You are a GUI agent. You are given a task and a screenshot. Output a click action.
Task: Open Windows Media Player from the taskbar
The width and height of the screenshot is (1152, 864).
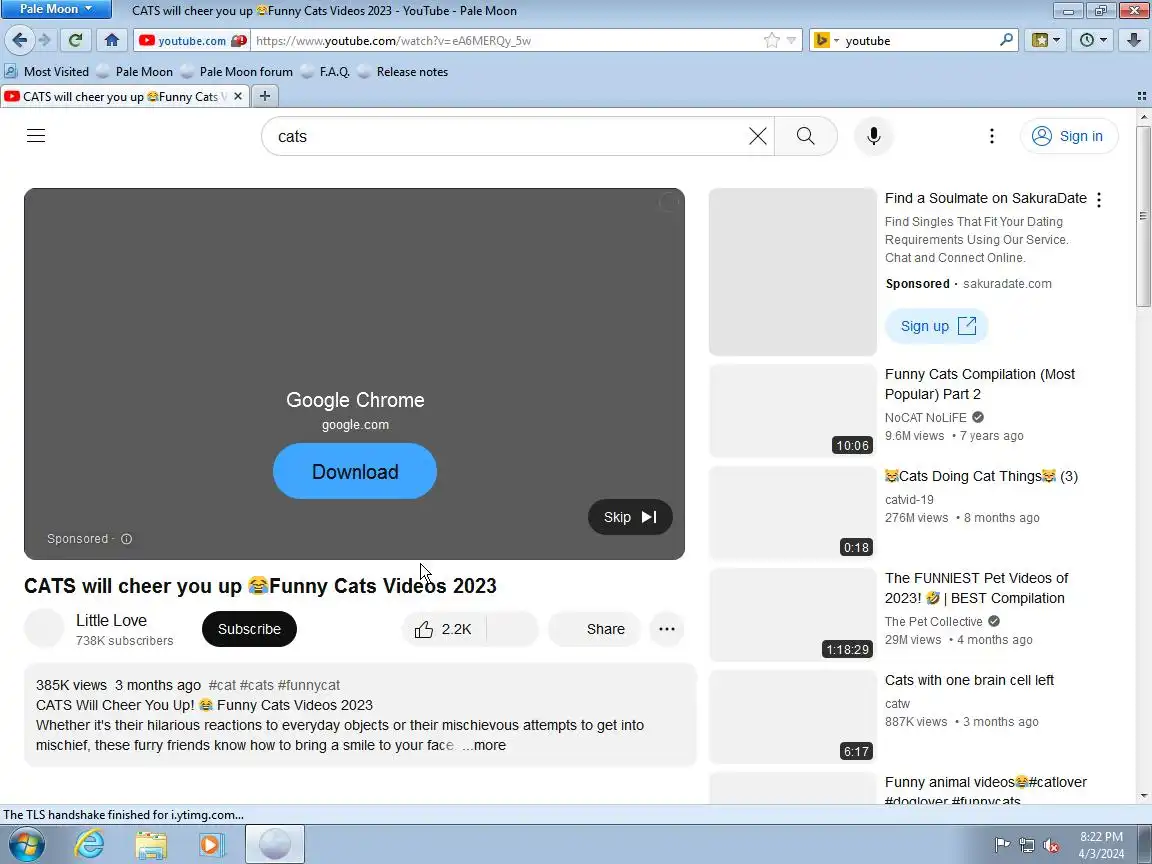click(211, 844)
